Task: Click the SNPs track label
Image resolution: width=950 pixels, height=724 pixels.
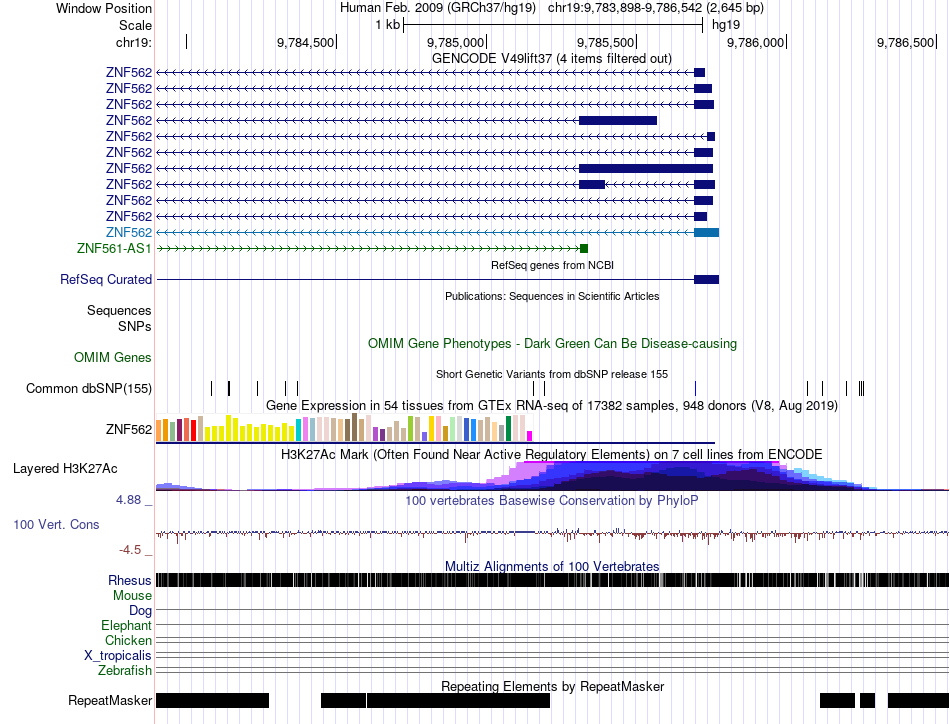Action: click(x=135, y=327)
